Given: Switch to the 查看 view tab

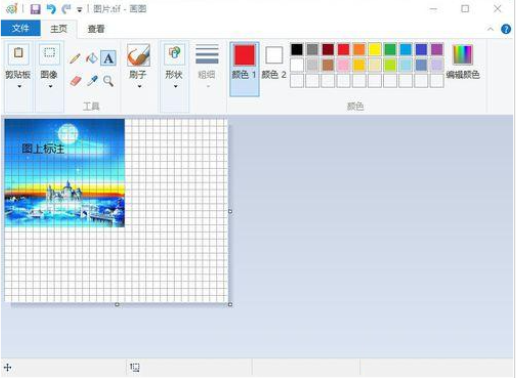Looking at the screenshot, I should [x=96, y=29].
